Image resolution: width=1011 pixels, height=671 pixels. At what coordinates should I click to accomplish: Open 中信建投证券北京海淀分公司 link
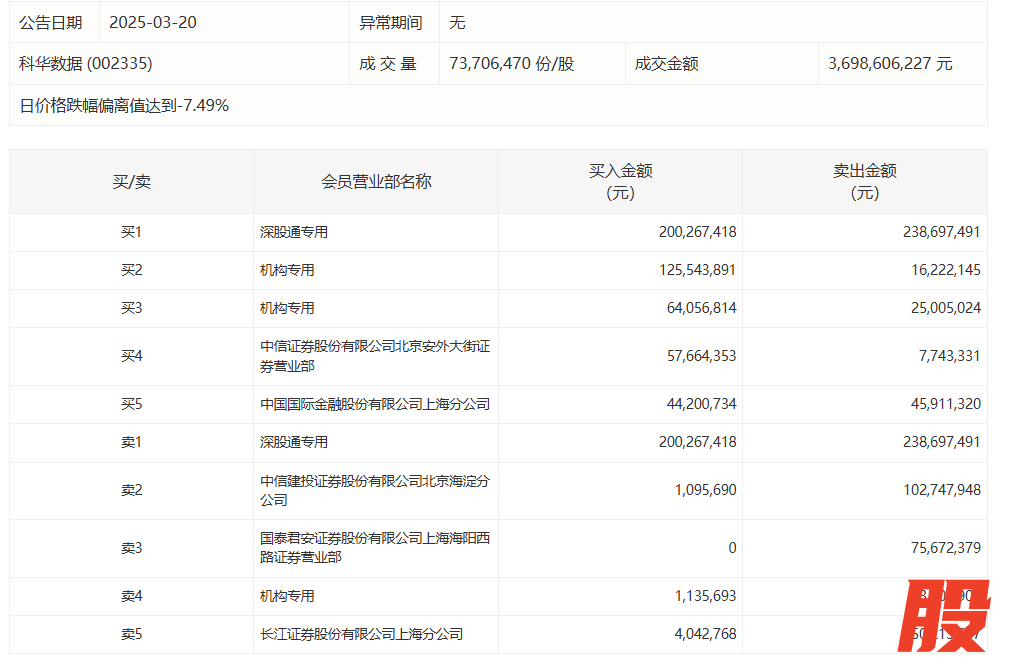pos(375,490)
